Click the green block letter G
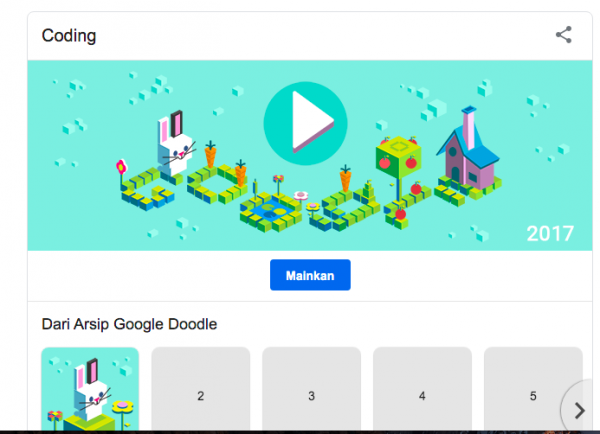Screen dimensions: 600x434 pos(147,189)
